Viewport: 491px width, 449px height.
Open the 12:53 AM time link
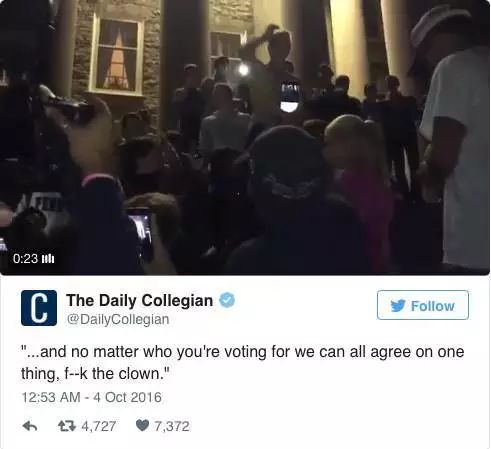pyautogui.click(x=51, y=397)
